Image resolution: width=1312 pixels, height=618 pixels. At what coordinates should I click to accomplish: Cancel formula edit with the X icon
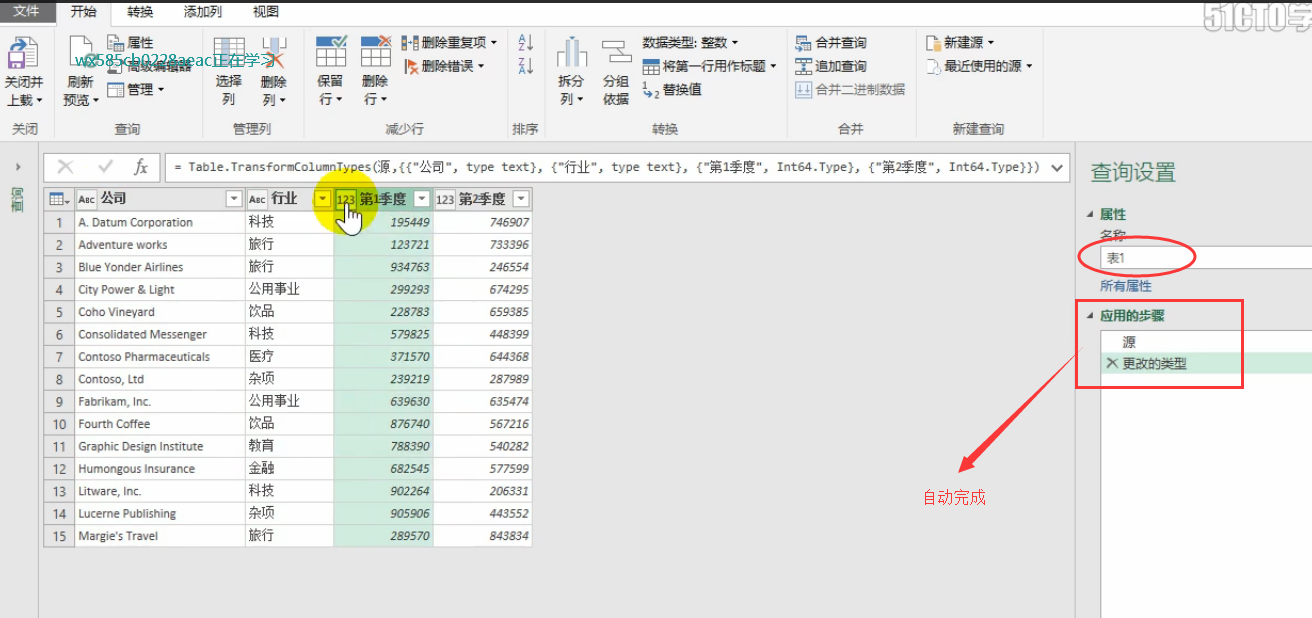click(66, 167)
